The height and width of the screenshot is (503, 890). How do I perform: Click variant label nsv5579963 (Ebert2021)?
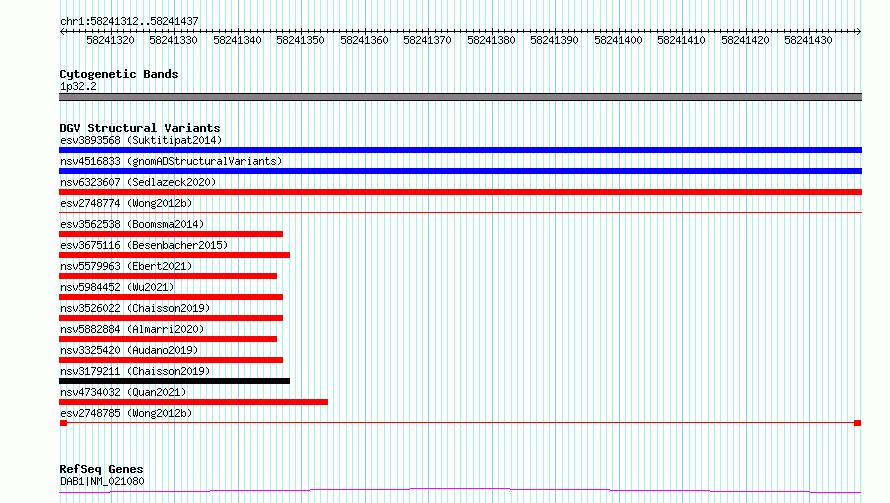tap(126, 266)
